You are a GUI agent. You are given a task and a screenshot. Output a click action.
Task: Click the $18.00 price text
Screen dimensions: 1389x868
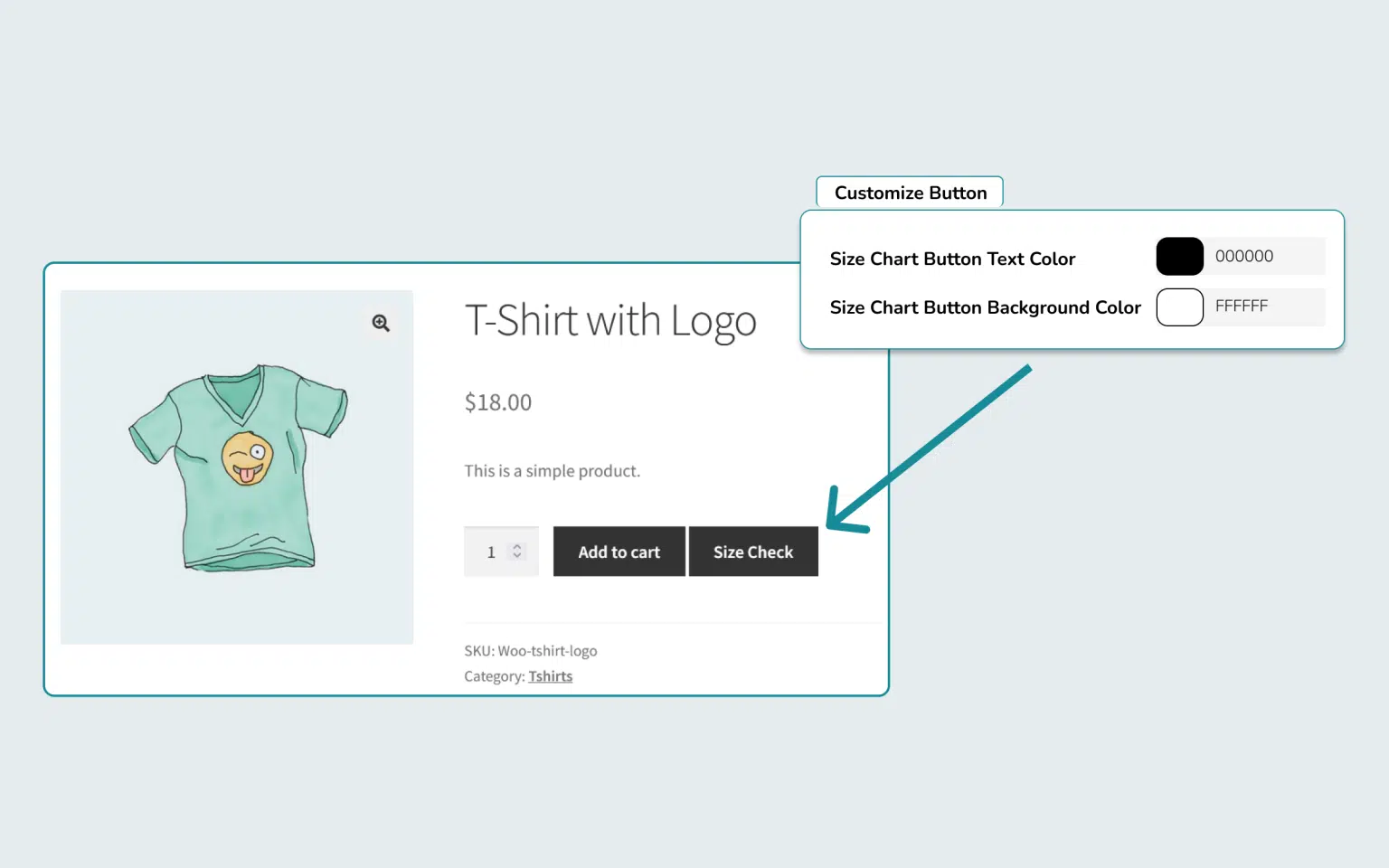pyautogui.click(x=498, y=402)
